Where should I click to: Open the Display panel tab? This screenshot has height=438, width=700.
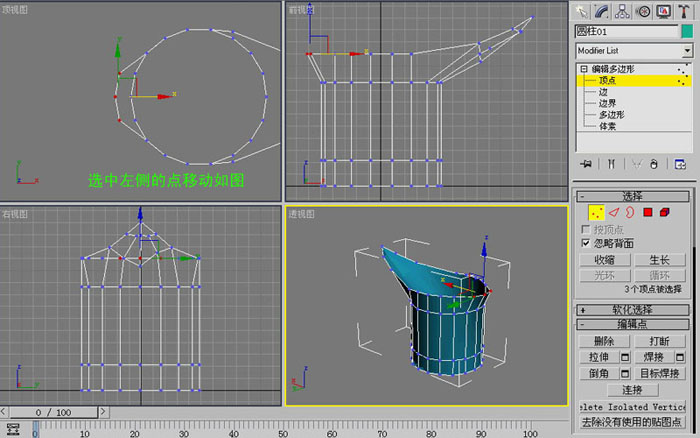[663, 12]
